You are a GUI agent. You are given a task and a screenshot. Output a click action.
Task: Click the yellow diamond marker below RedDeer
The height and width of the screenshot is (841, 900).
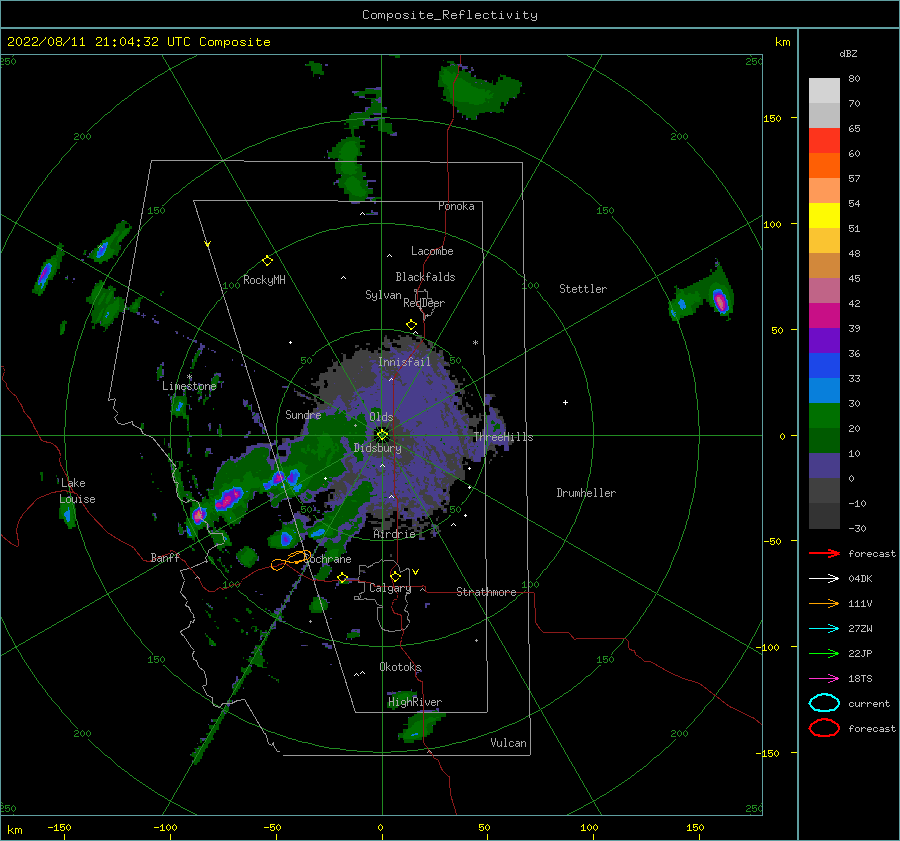(411, 325)
